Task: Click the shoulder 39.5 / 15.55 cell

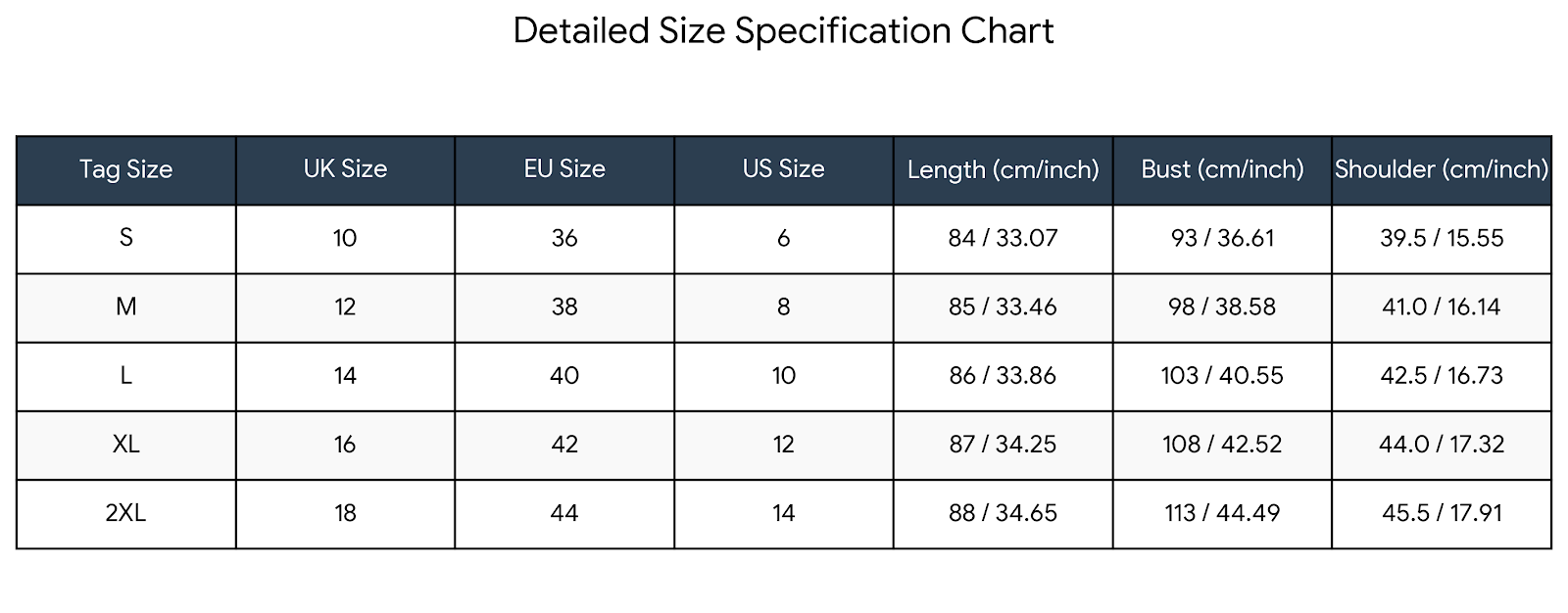Action: pyautogui.click(x=1442, y=238)
